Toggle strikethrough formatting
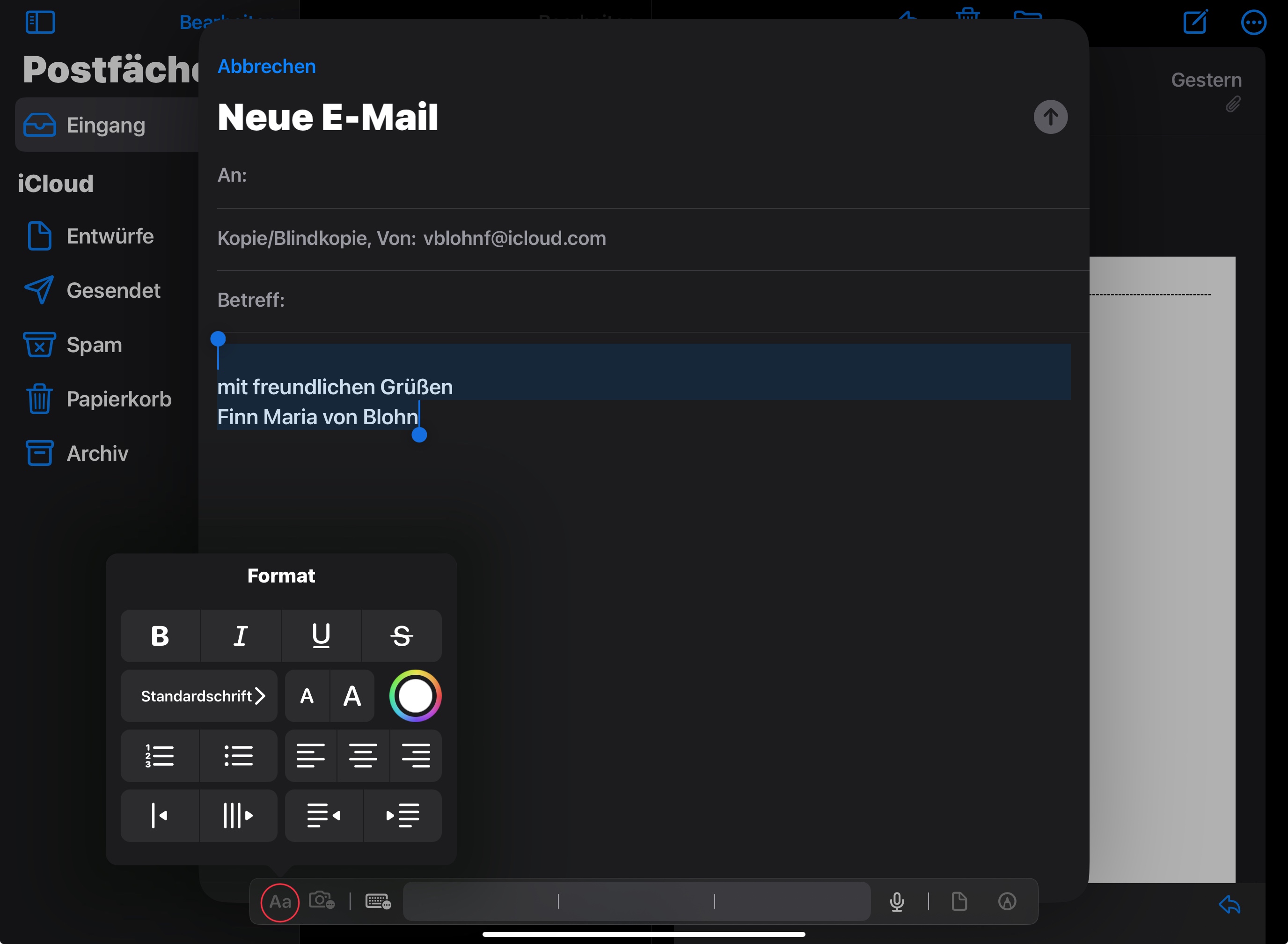 pyautogui.click(x=402, y=636)
